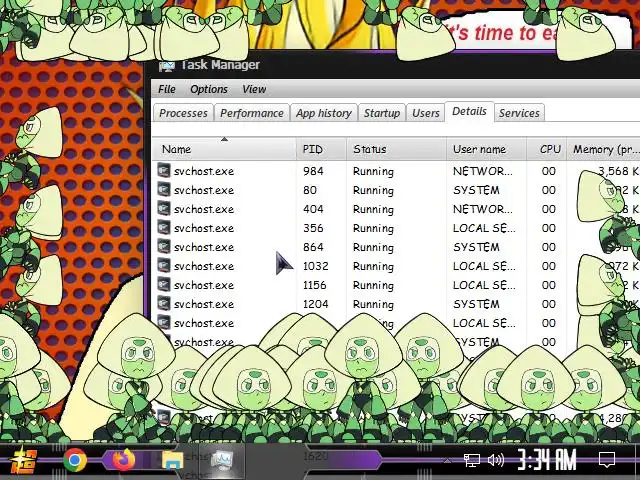Open the Start menu on taskbar
The width and height of the screenshot is (640, 480).
click(23, 461)
